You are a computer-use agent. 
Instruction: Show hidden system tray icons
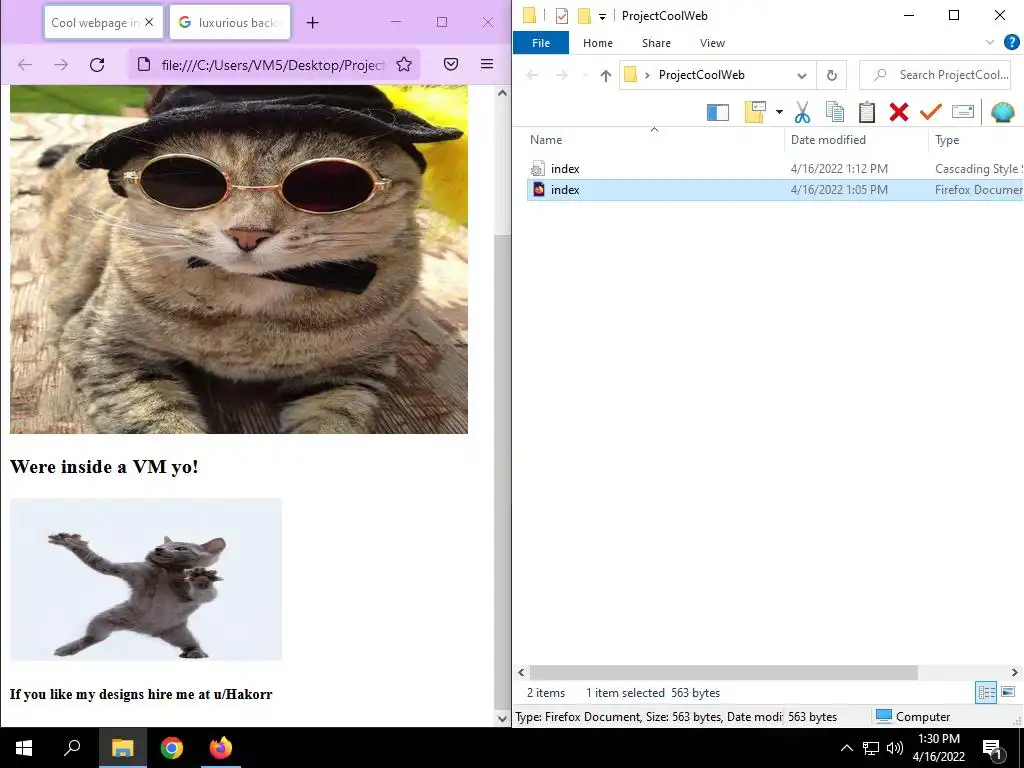[846, 748]
